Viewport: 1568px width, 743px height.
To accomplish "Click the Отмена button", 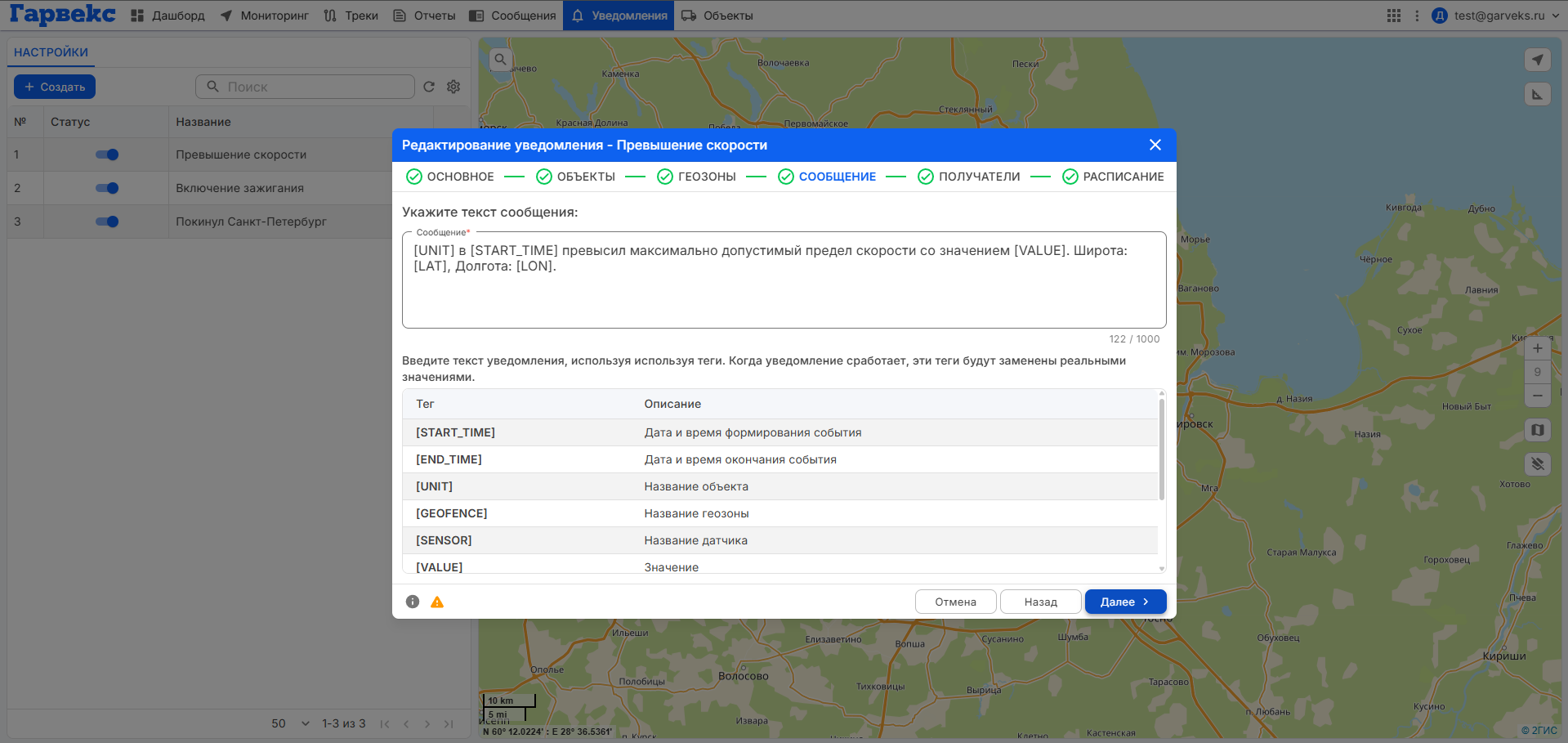I will click(x=956, y=602).
